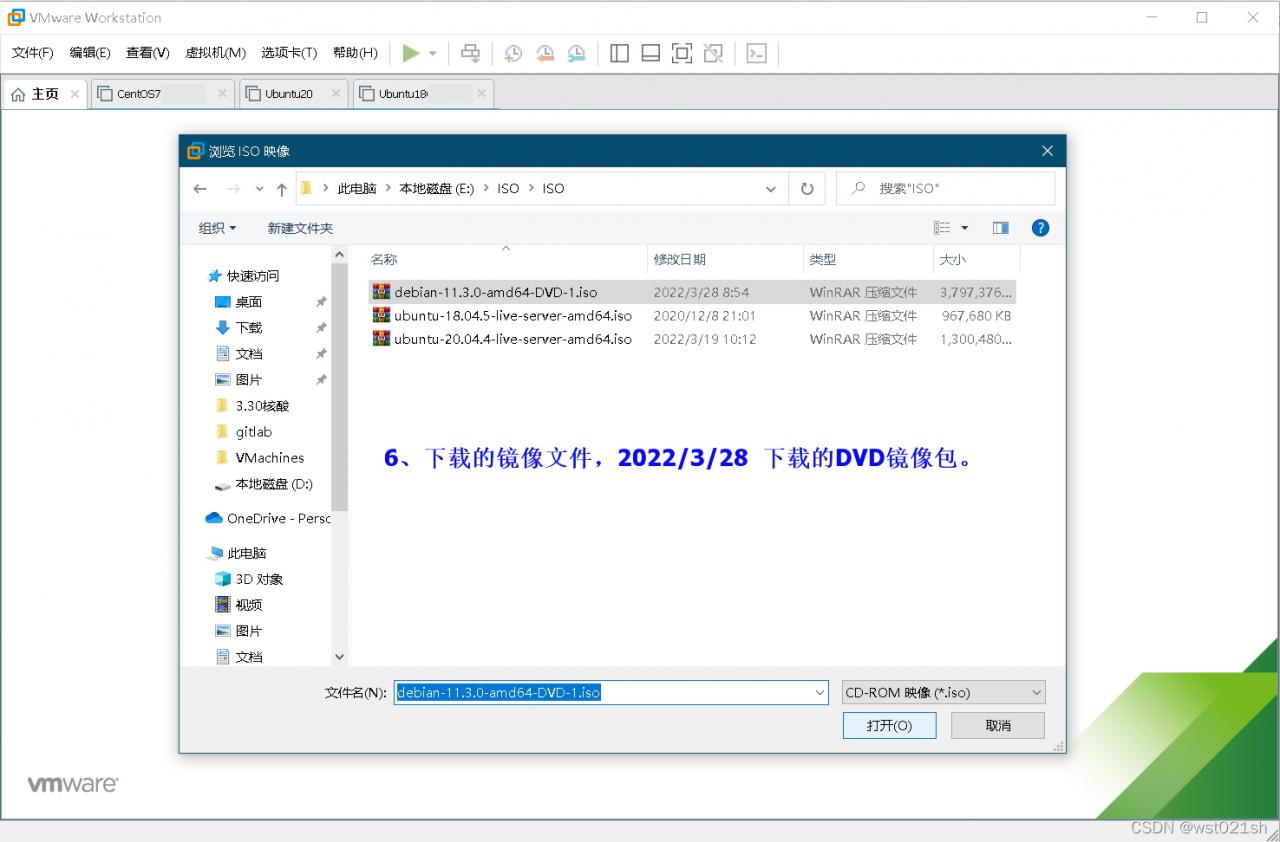Open the 文件(F) menu
1280x842 pixels.
pyautogui.click(x=32, y=53)
